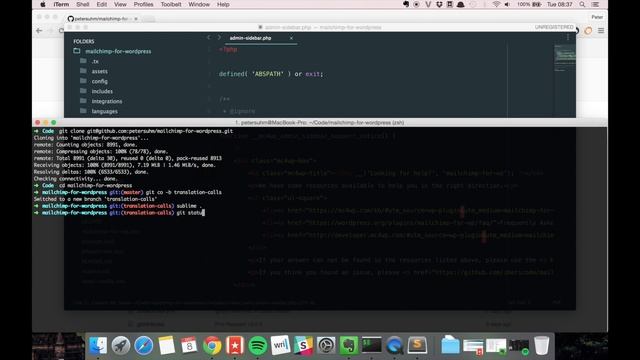
Task: Open the Wi-Fi status menu
Action: pos(496,4)
